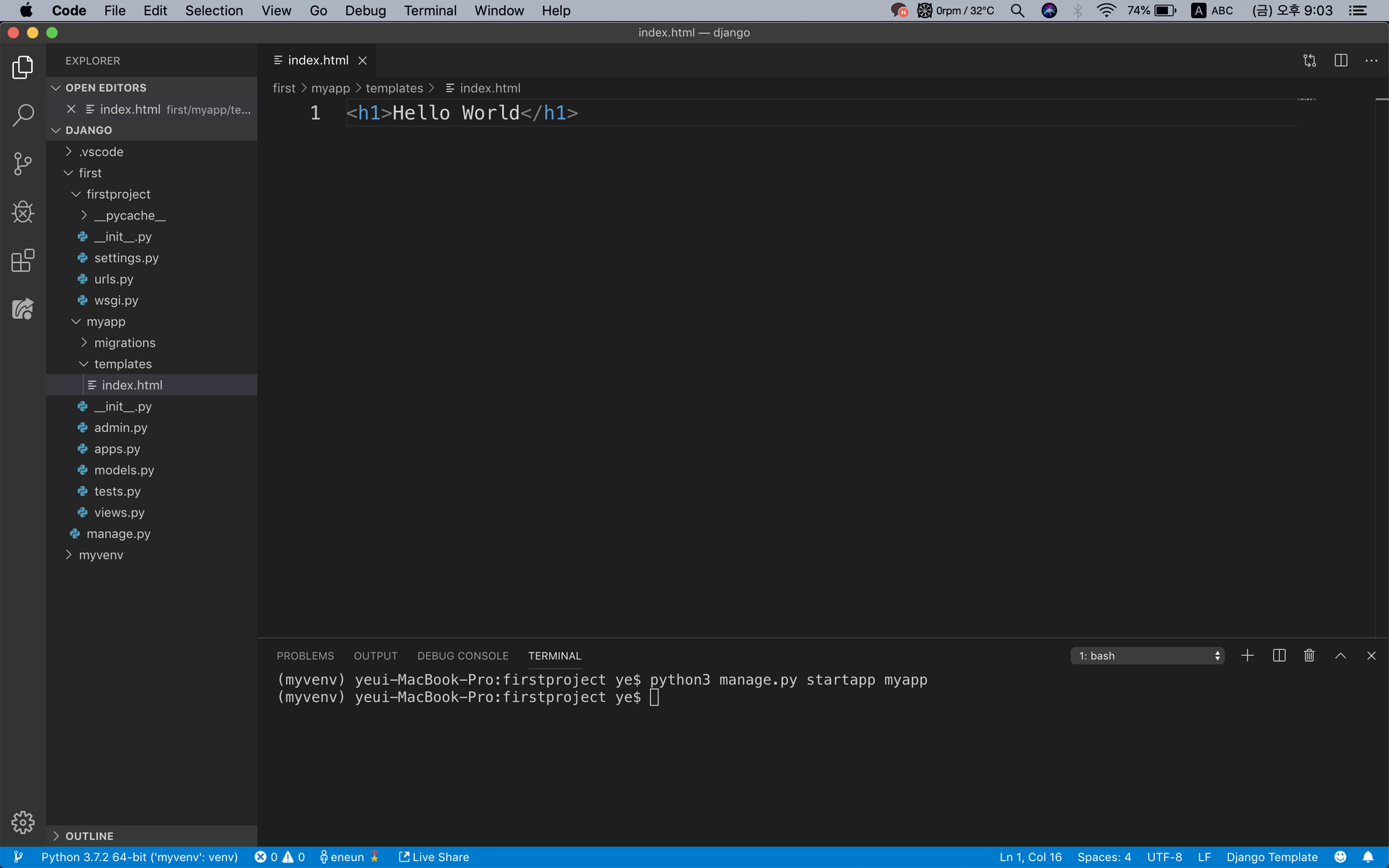Viewport: 1389px width, 868px height.
Task: Click Live Share in status bar
Action: [434, 857]
